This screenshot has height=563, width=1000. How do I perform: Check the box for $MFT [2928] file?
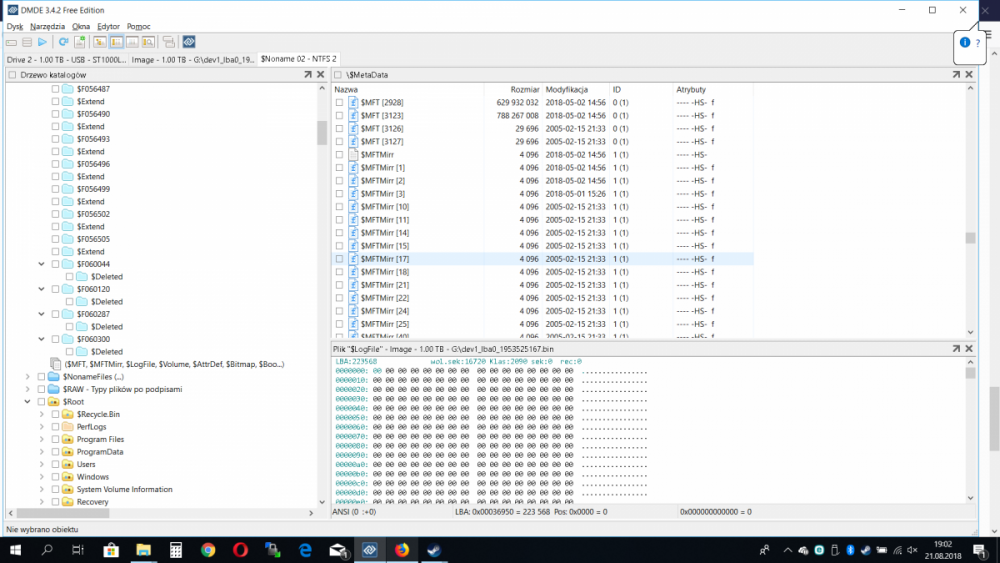click(340, 103)
